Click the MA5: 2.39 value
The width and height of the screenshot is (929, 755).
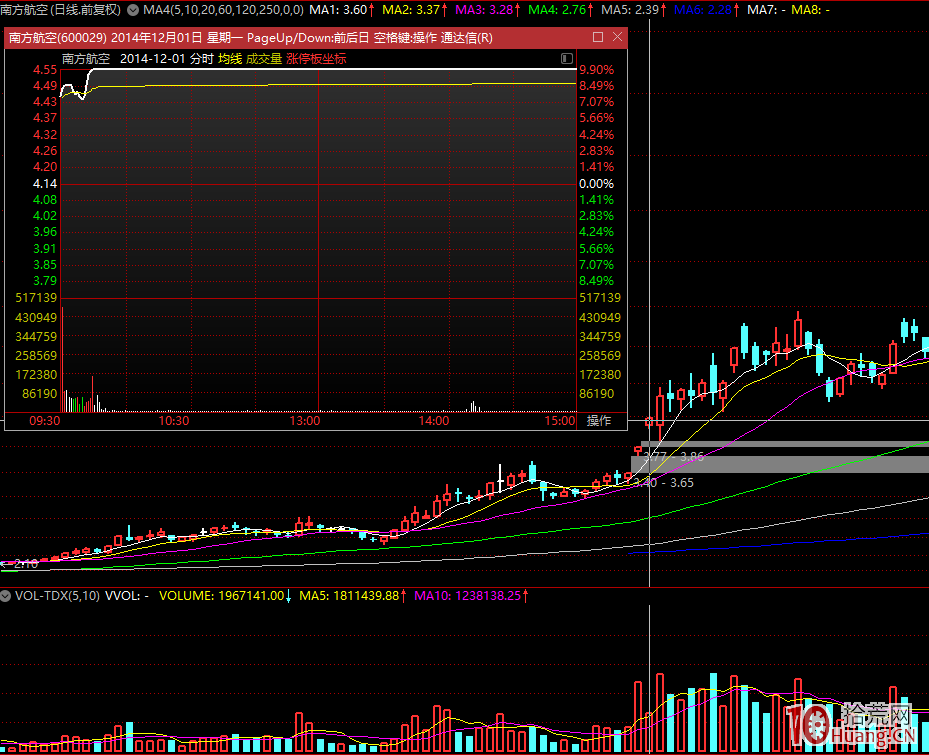pos(630,10)
